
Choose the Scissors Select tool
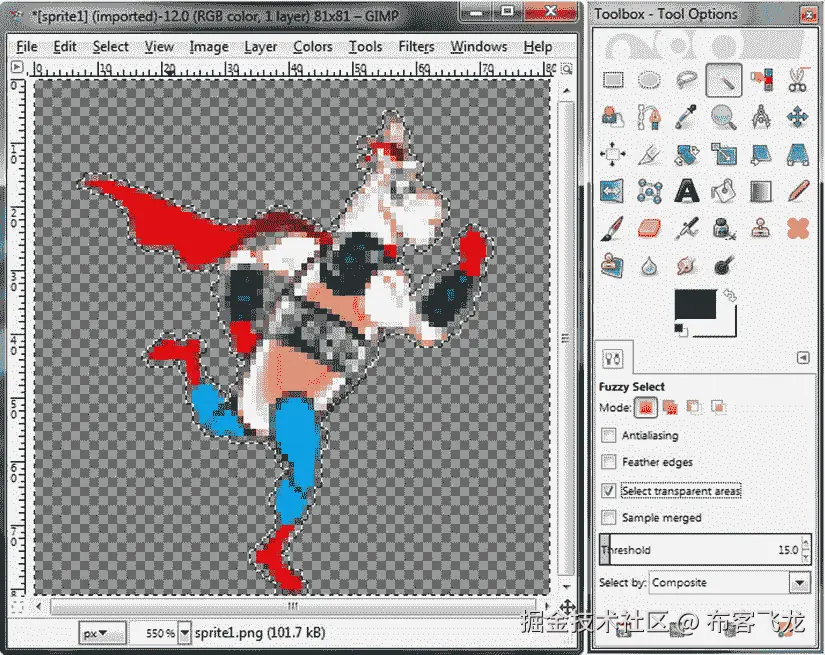point(799,81)
